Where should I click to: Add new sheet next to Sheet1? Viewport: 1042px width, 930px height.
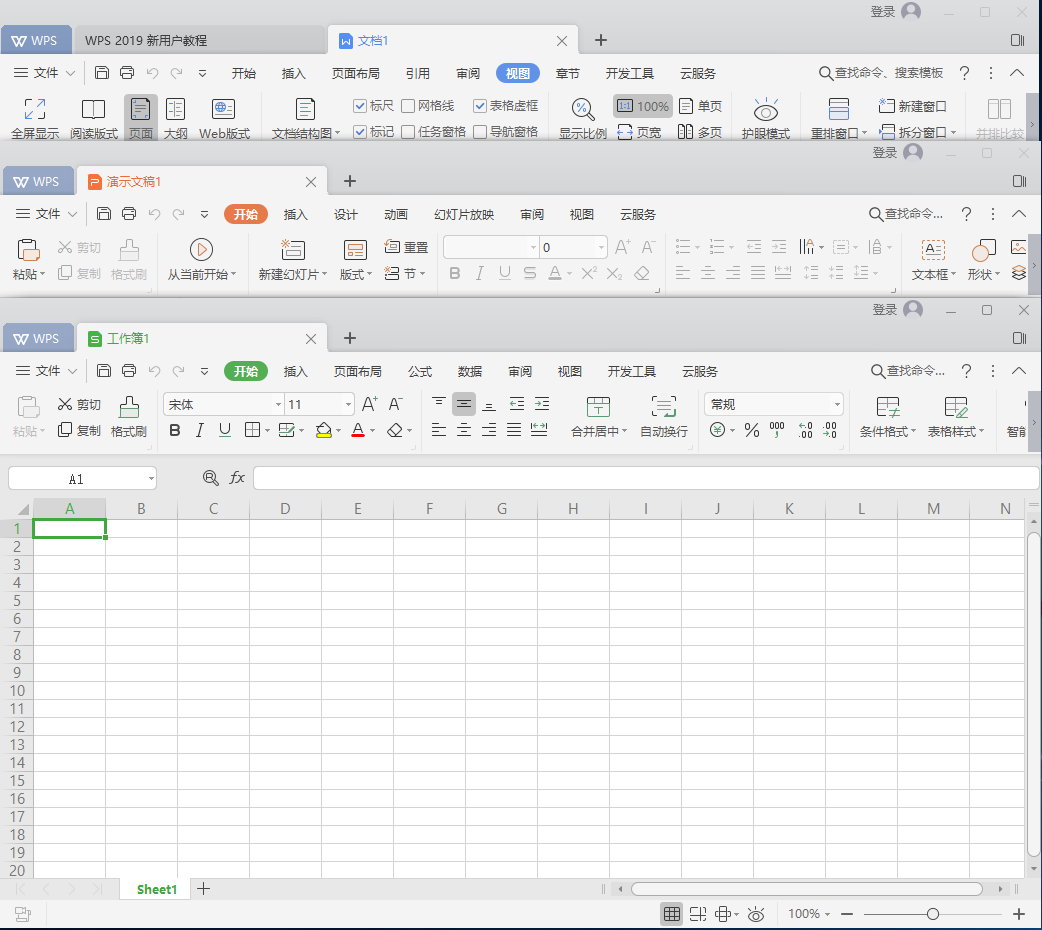[x=204, y=889]
